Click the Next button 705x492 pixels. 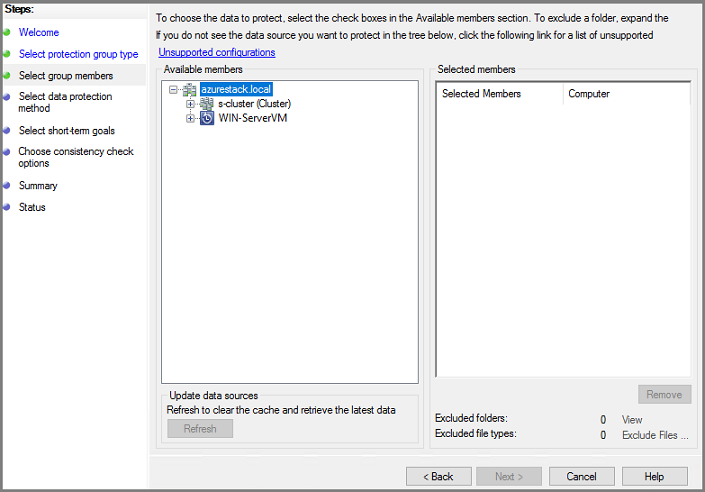click(x=509, y=477)
